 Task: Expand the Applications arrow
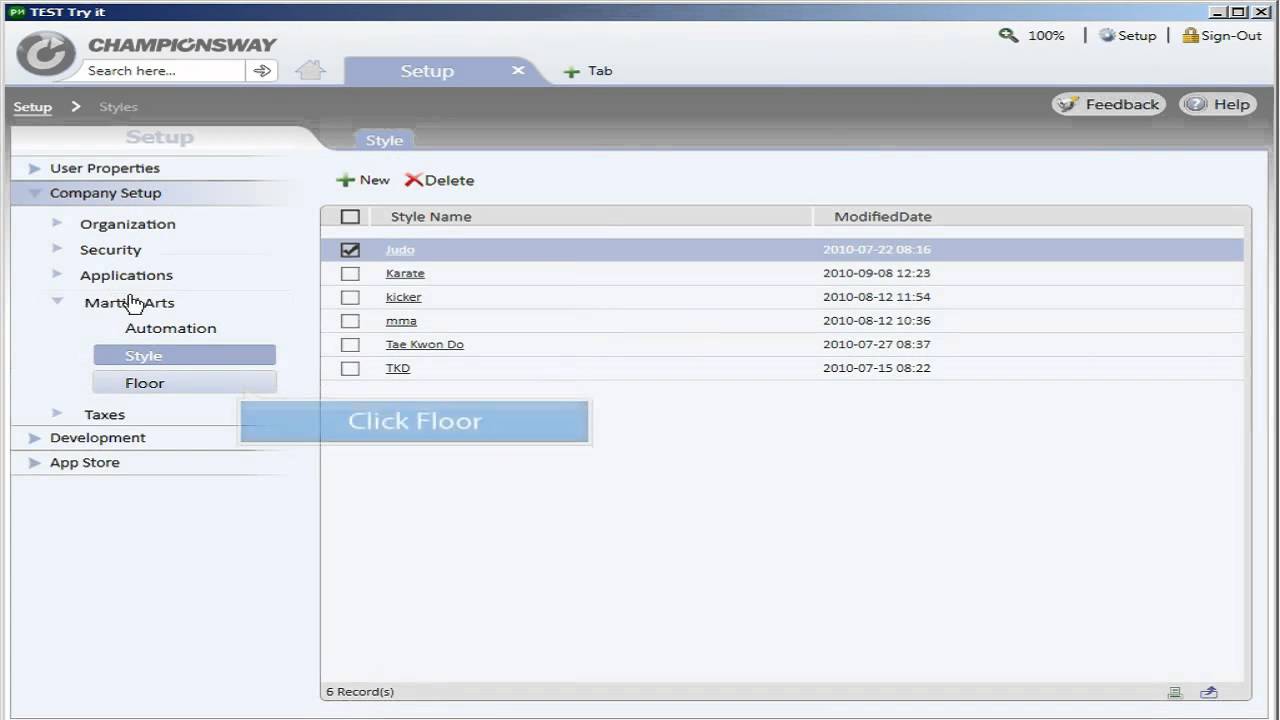[57, 273]
